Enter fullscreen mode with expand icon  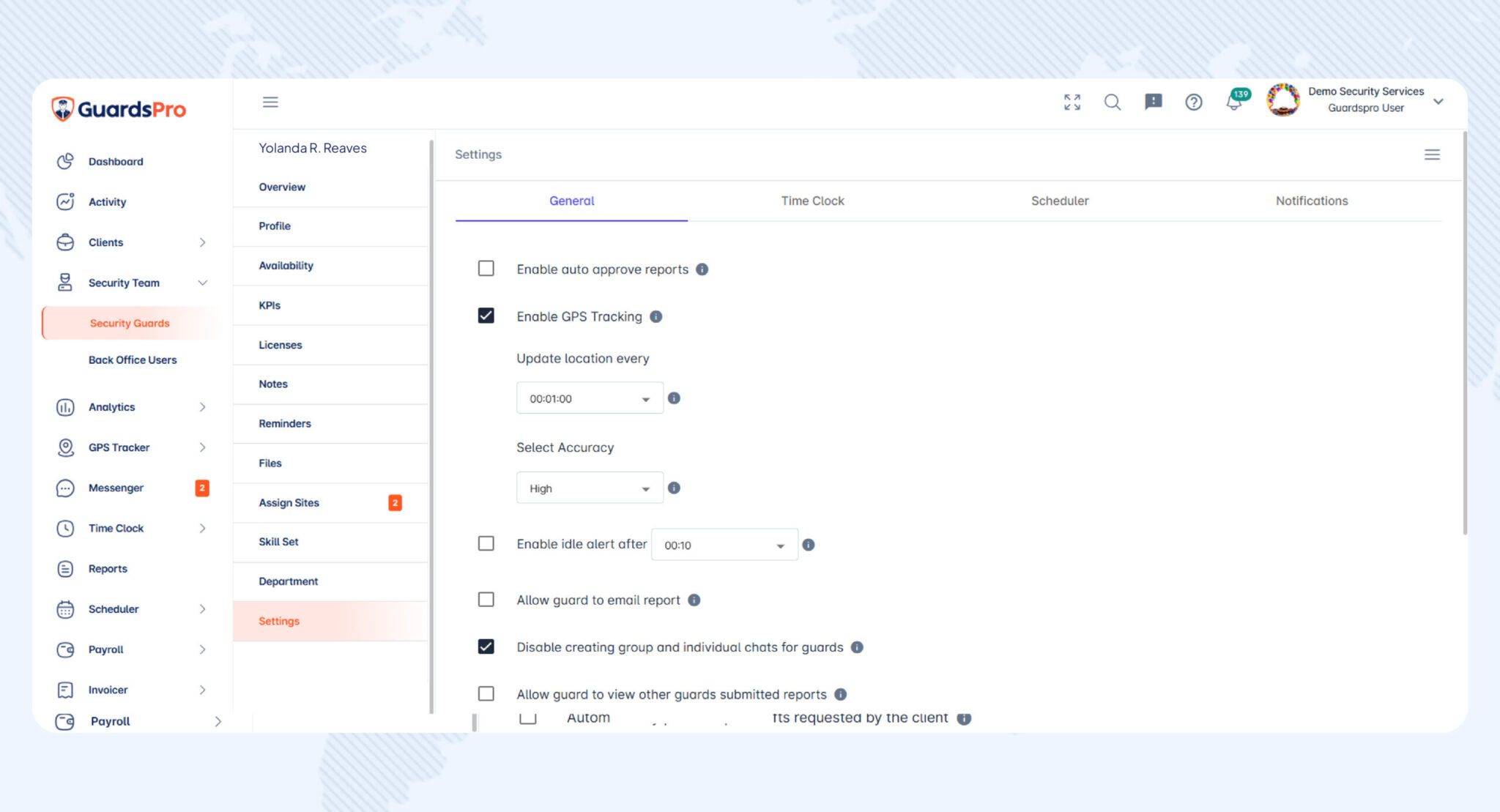[1072, 102]
